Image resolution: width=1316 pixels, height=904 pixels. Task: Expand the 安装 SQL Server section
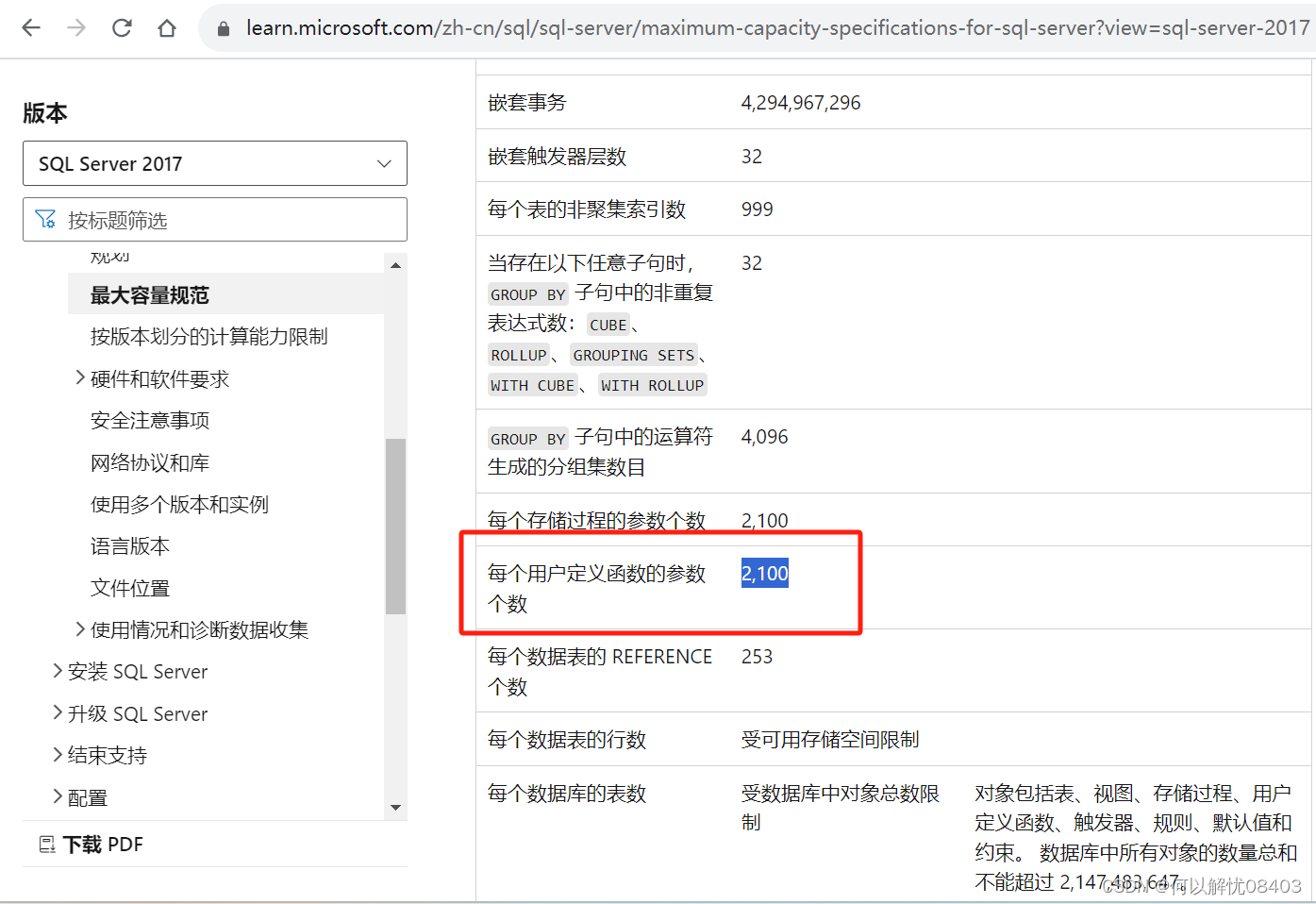58,671
